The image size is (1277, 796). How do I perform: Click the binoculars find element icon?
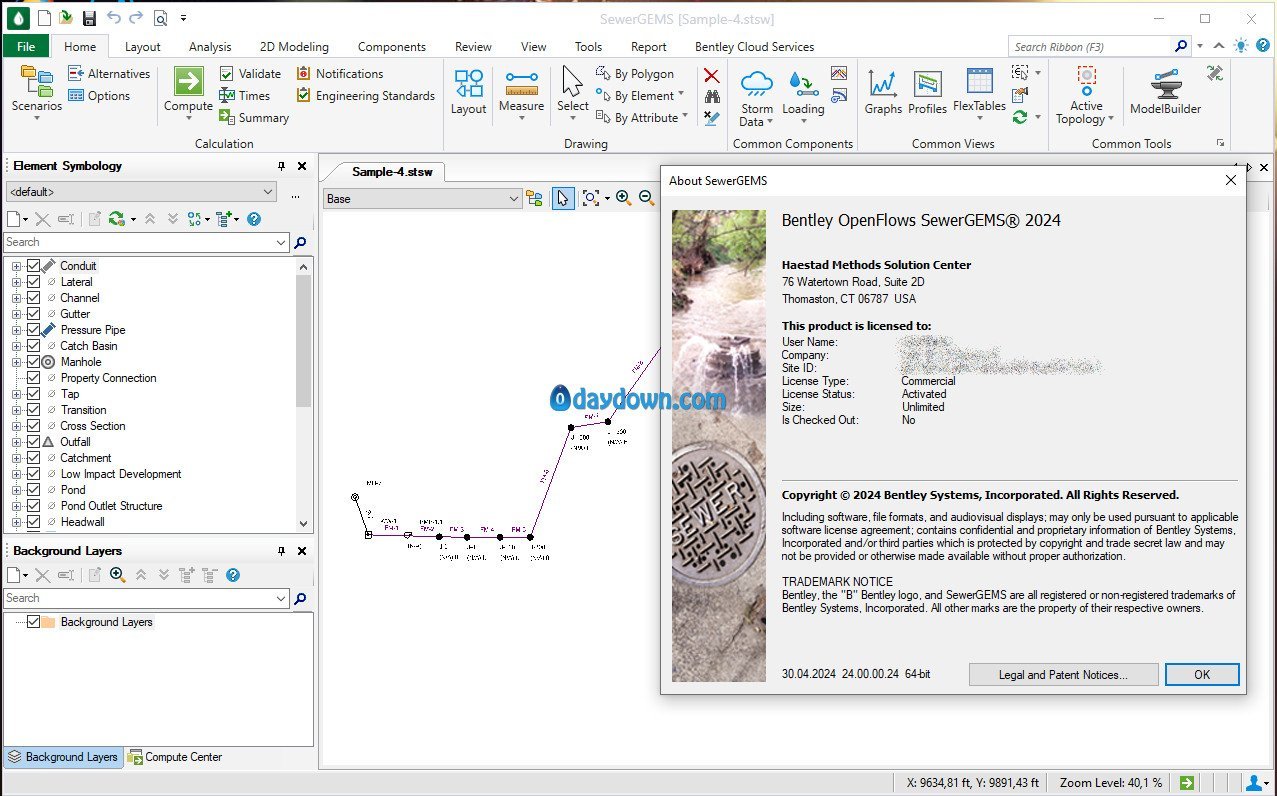pos(711,96)
